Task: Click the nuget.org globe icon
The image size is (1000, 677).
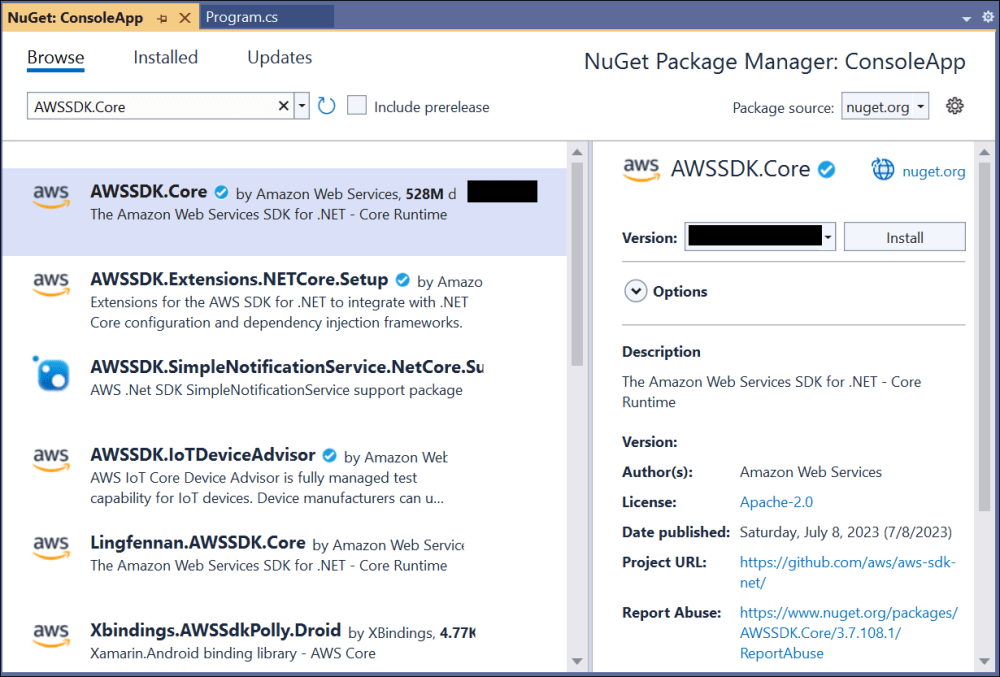Action: coord(883,170)
